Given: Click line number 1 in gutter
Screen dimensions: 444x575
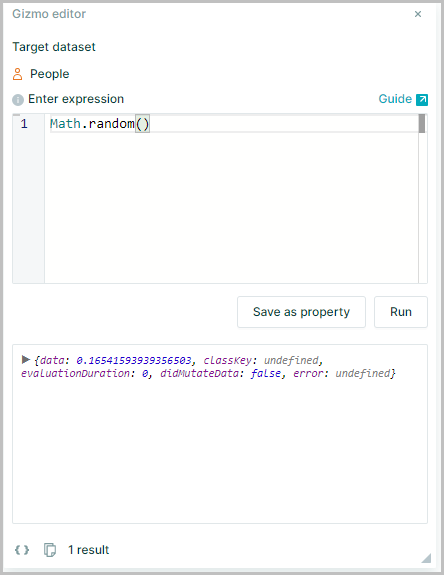Looking at the screenshot, I should tap(24, 124).
